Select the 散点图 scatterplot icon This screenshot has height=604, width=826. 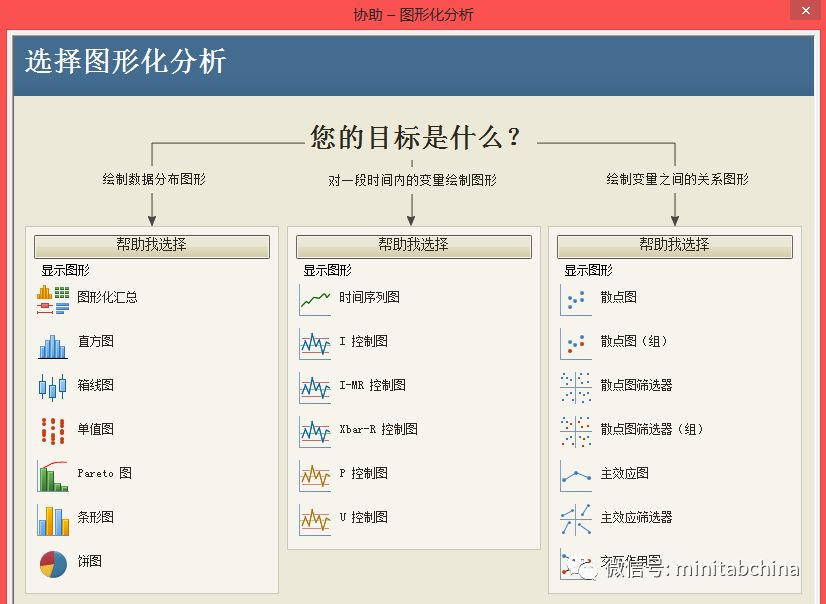(576, 298)
